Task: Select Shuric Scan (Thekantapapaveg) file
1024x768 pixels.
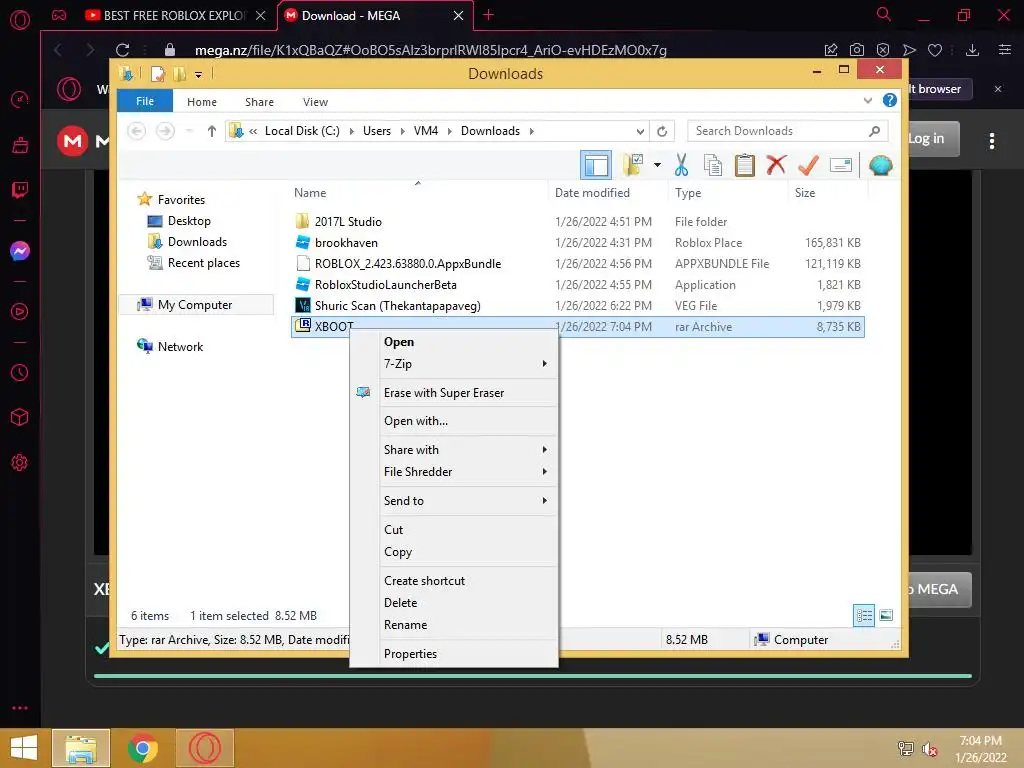Action: 578,306
